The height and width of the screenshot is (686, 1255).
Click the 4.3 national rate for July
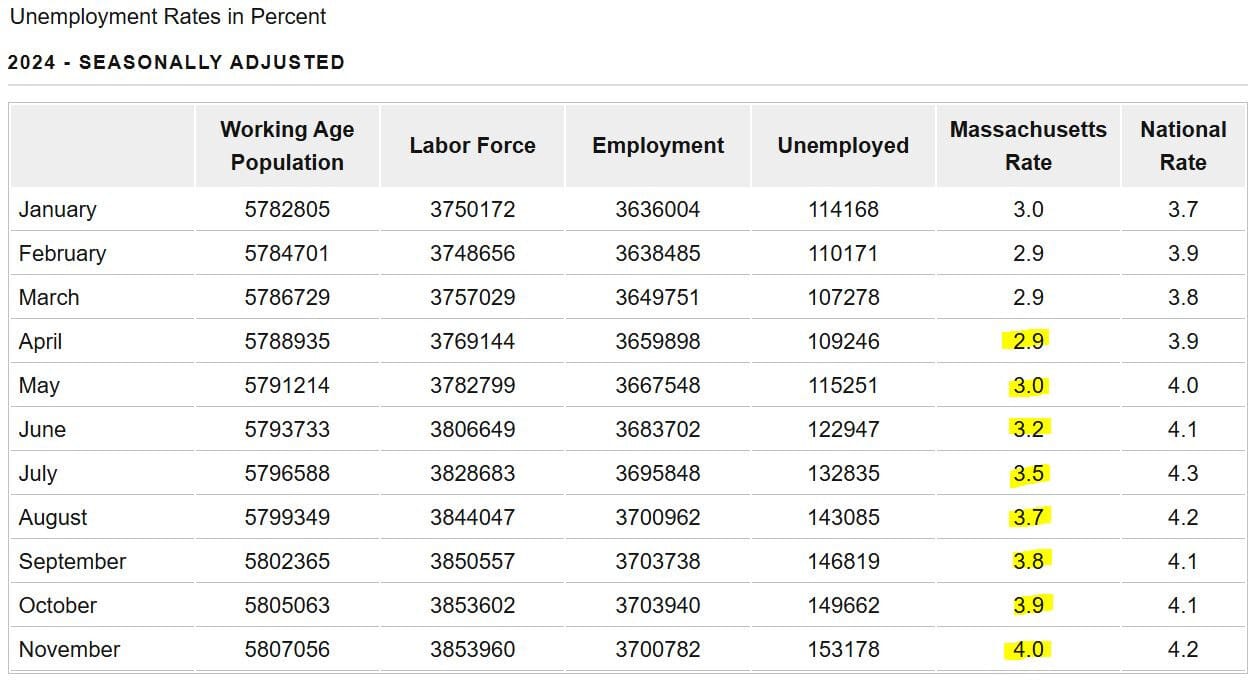(x=1183, y=474)
